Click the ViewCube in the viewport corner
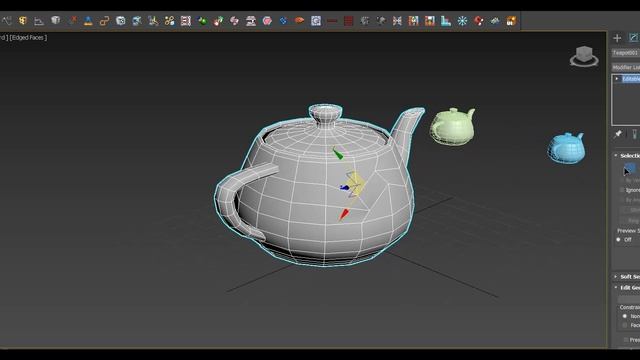This screenshot has width=640, height=360. click(x=584, y=56)
